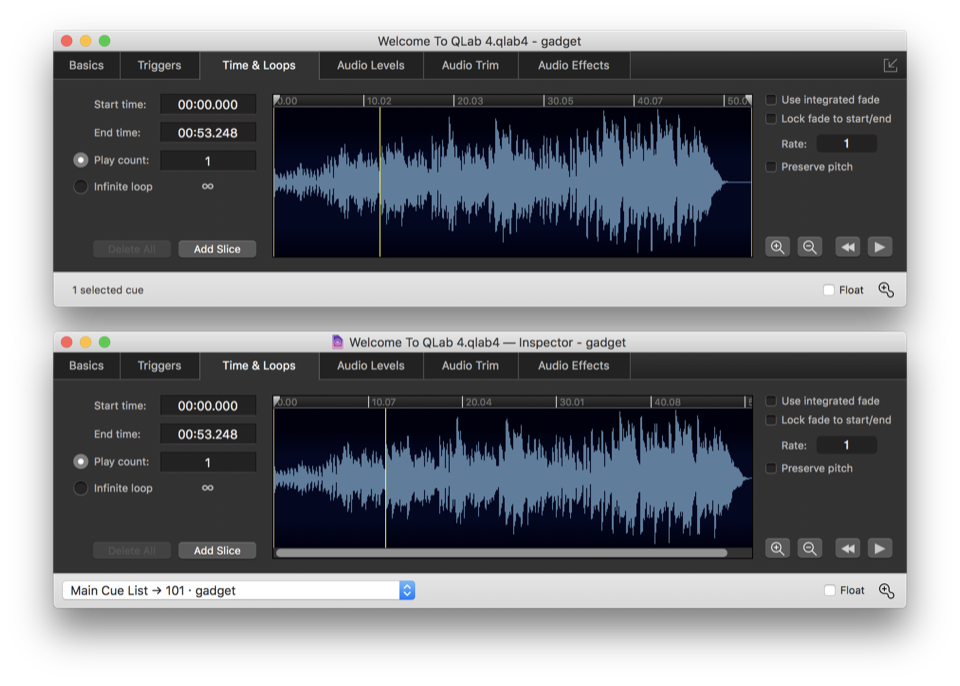This screenshot has height=686, width=960.
Task: Tick the Float checkbox in the '1 selected cue' window
Action: [828, 290]
